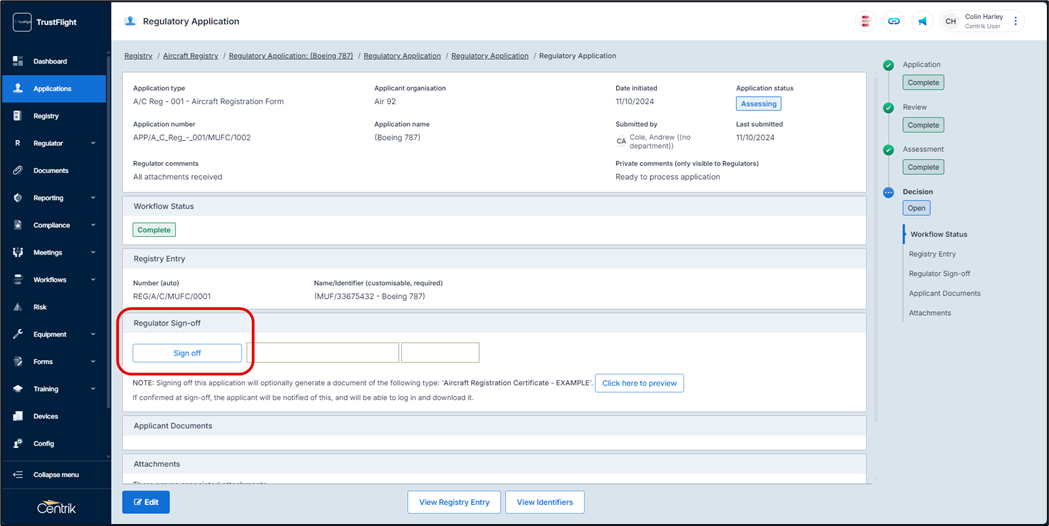
Task: Jump to Applicant Documents section link
Action: [x=944, y=293]
